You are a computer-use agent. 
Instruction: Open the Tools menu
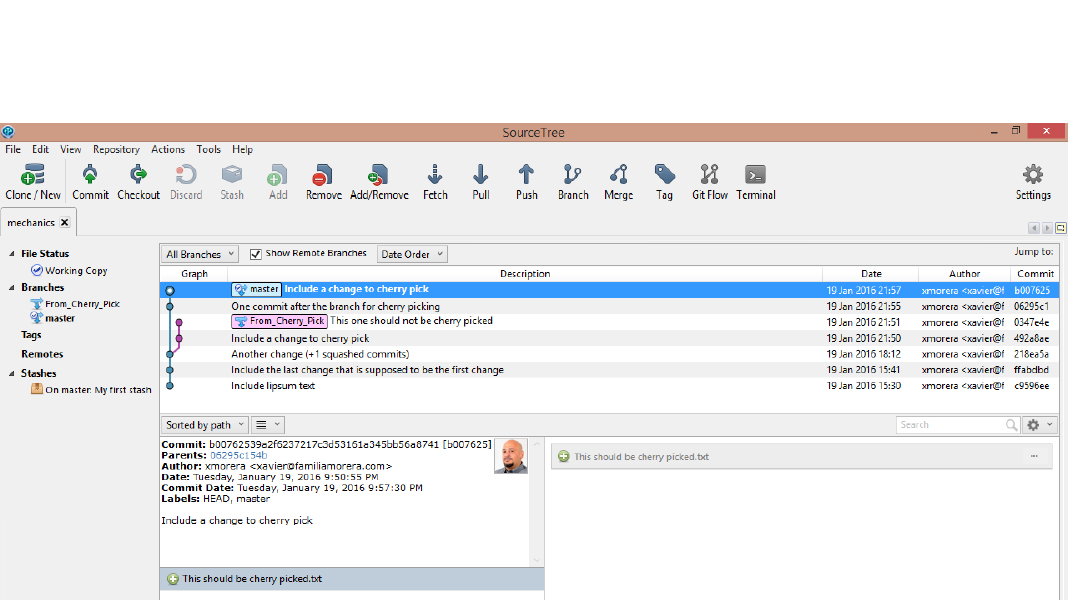click(x=208, y=149)
